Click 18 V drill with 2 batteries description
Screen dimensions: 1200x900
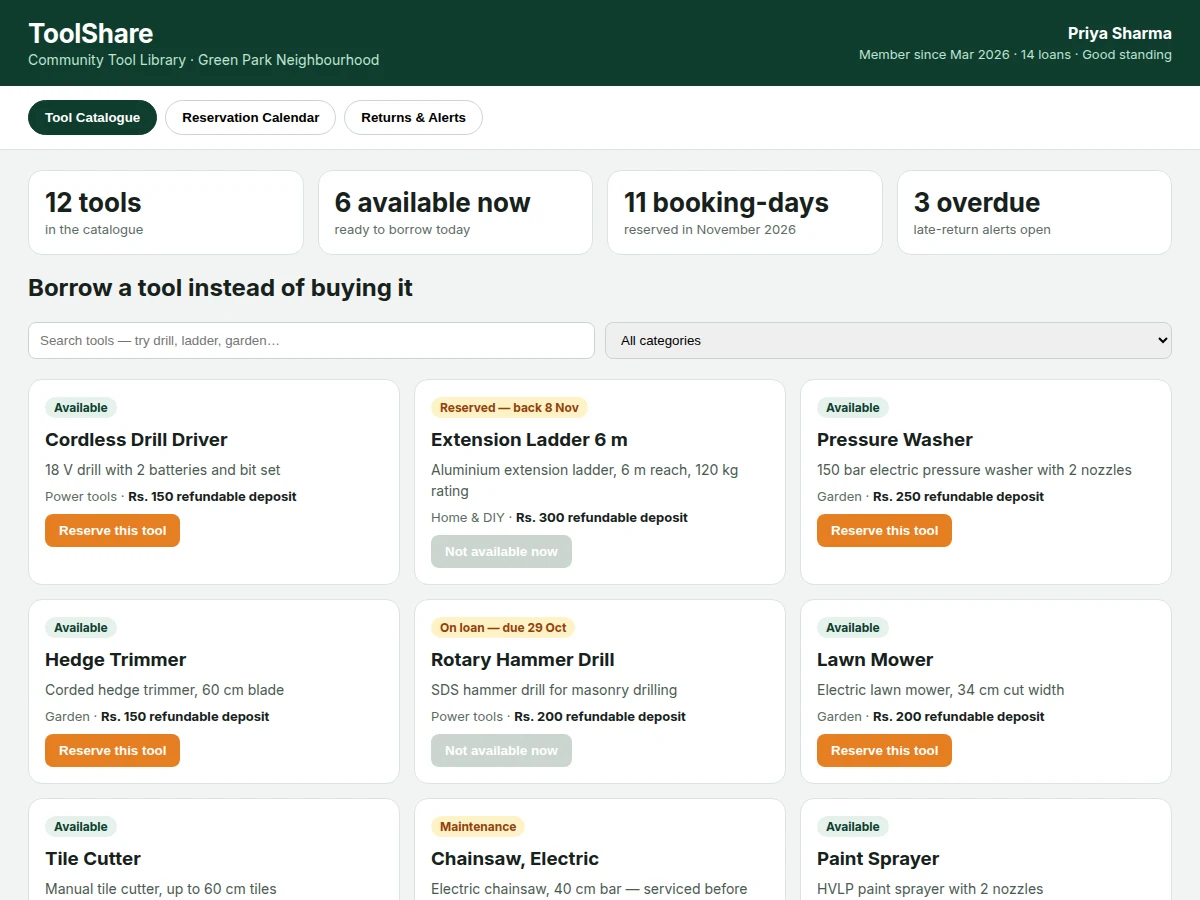pyautogui.click(x=163, y=469)
